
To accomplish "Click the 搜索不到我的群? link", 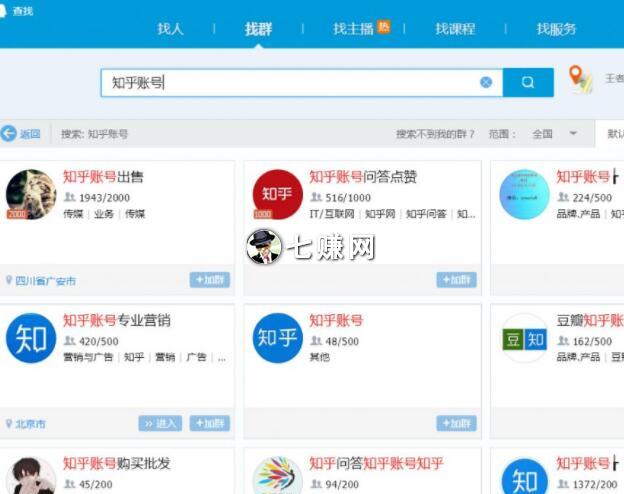I will coord(435,134).
